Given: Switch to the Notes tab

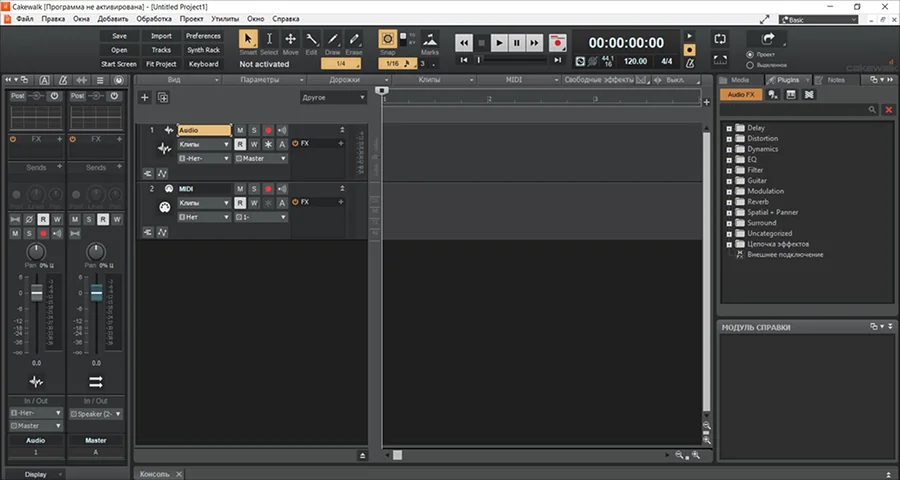Looking at the screenshot, I should coord(836,80).
